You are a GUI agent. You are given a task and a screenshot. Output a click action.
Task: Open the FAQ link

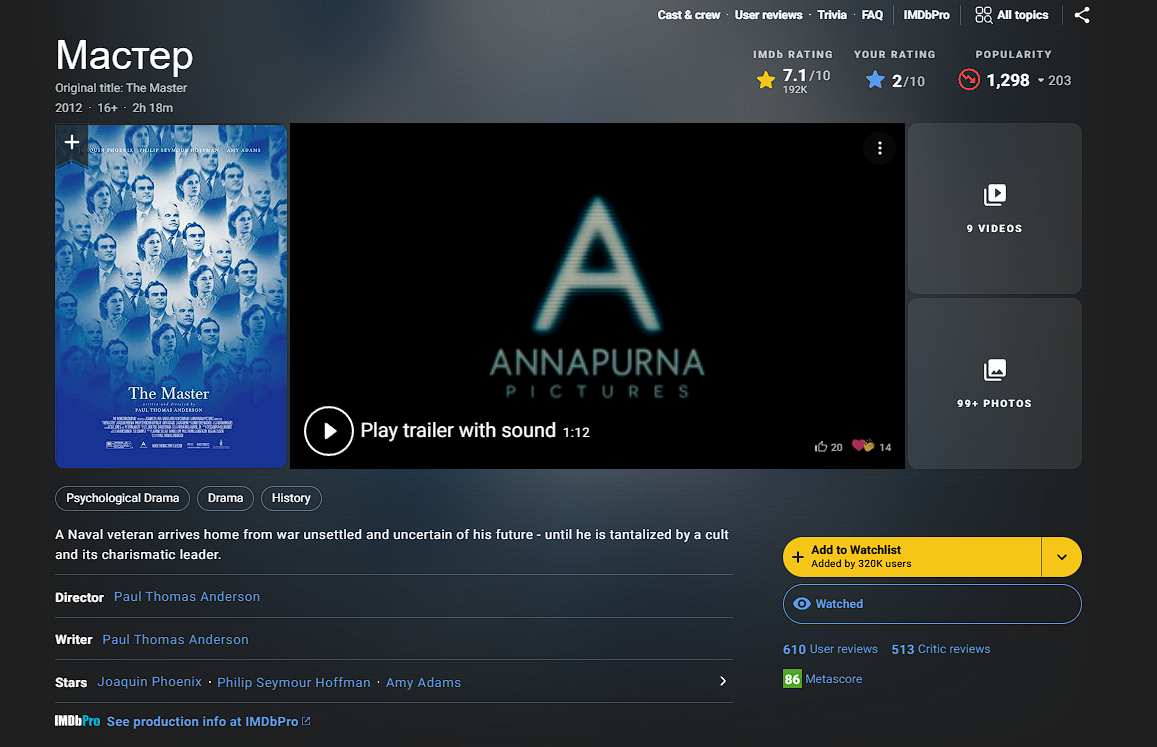point(872,15)
